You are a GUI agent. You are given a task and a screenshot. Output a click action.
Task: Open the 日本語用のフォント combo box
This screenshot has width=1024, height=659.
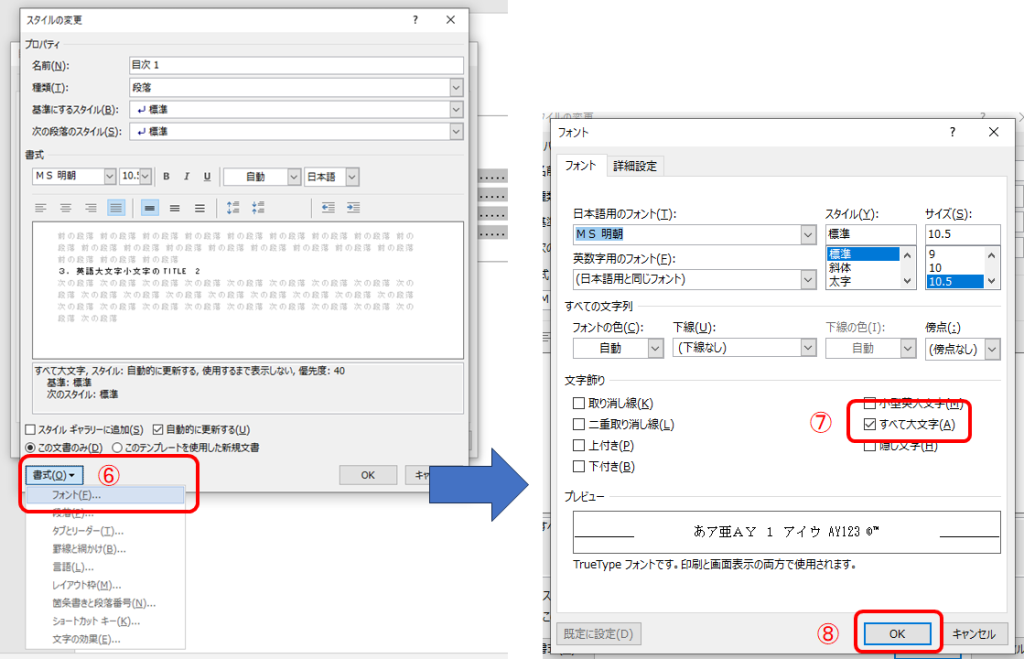point(808,234)
